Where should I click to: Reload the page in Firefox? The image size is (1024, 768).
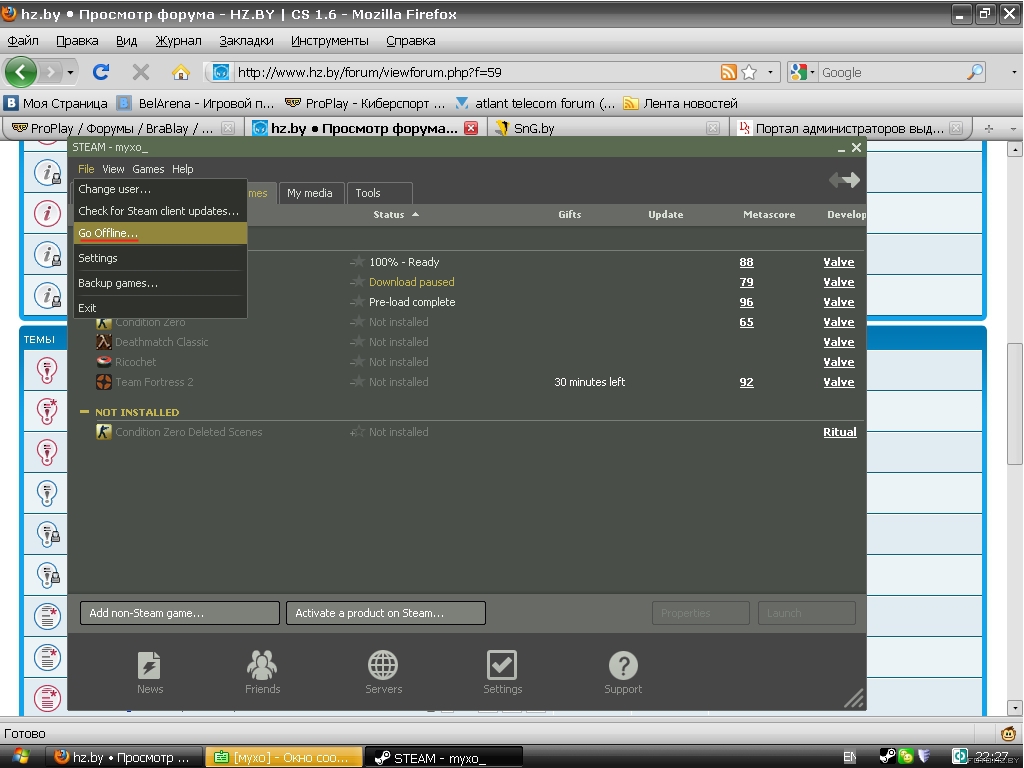101,72
